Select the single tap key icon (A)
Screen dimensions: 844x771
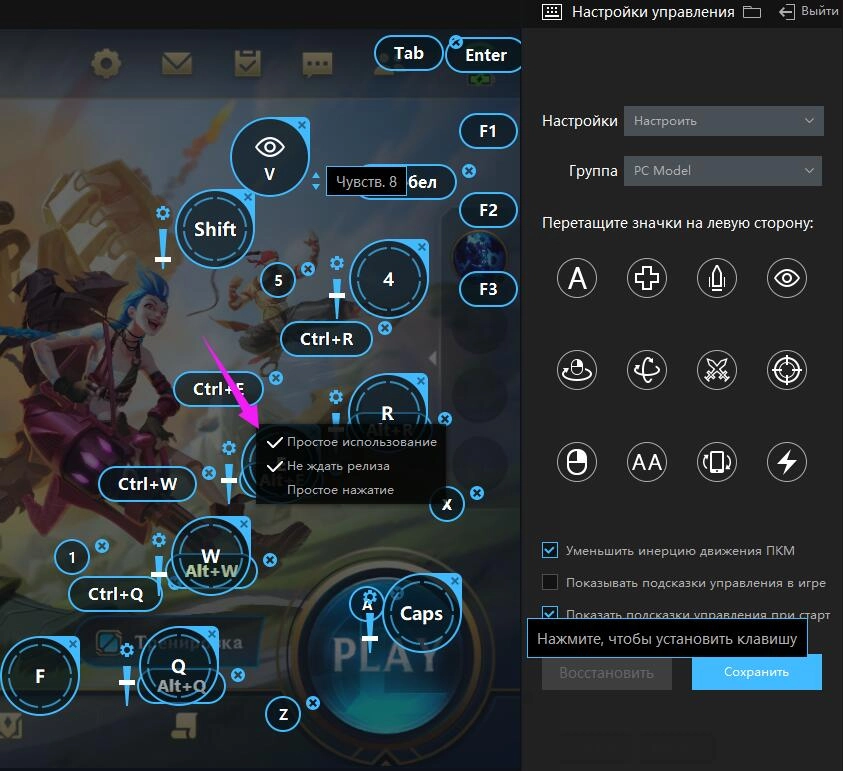click(x=577, y=278)
